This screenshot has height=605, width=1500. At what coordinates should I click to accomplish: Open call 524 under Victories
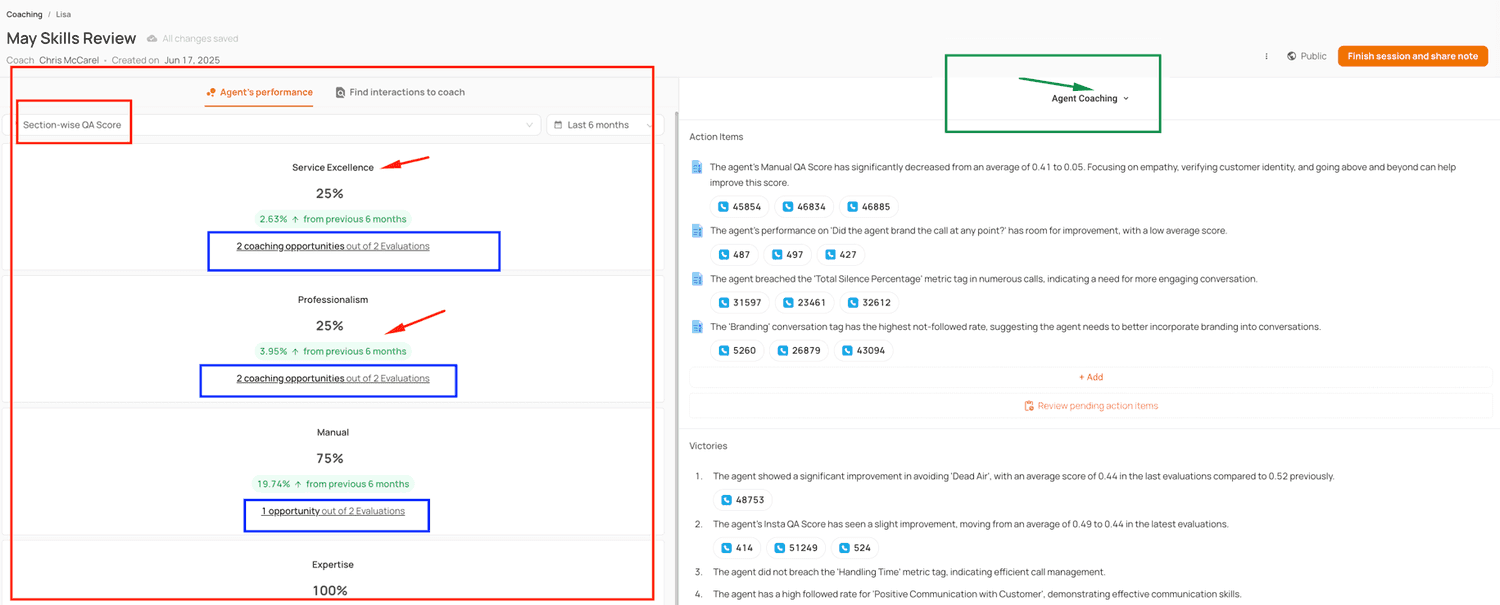(853, 547)
